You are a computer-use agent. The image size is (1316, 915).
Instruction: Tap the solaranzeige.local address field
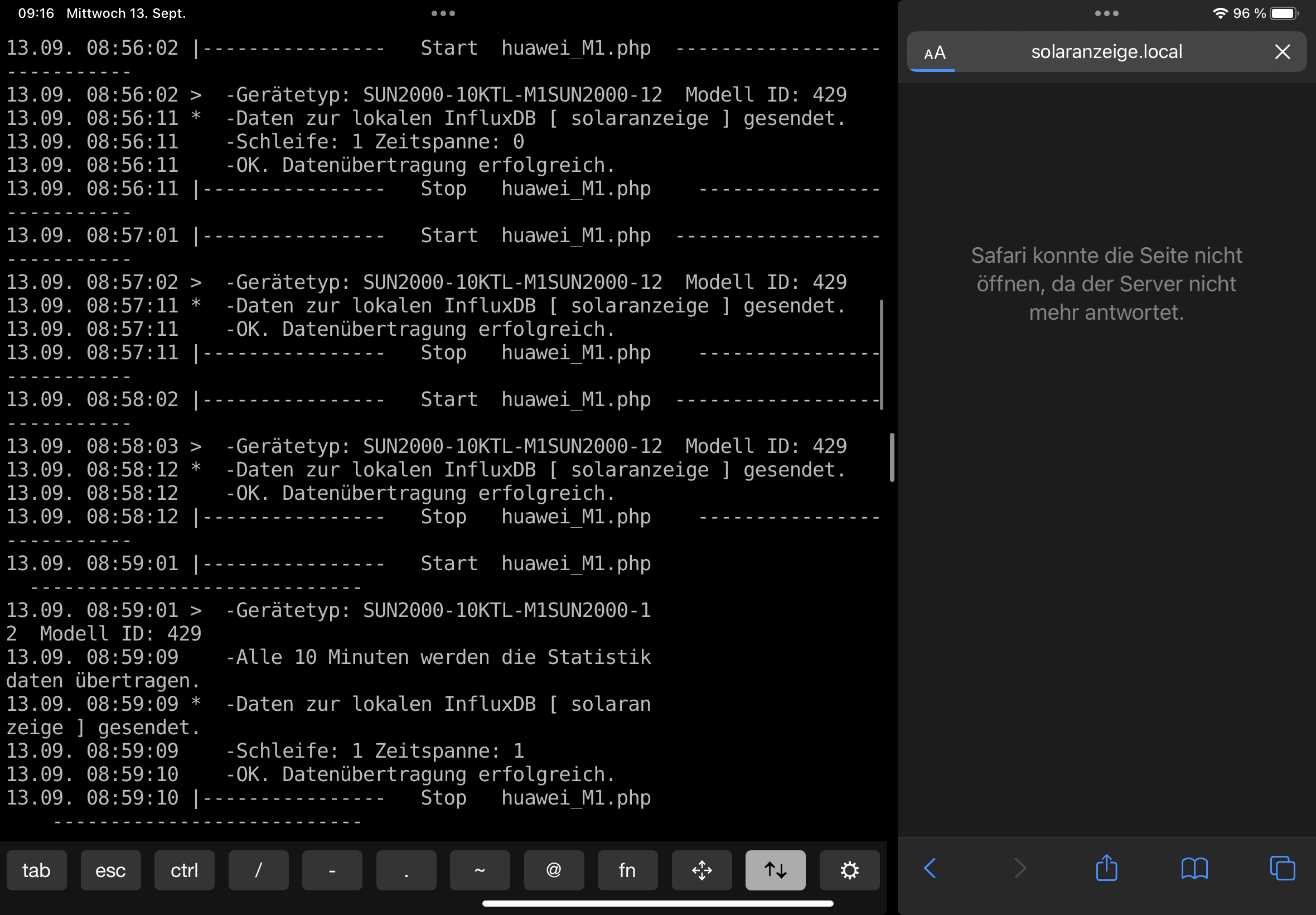point(1106,51)
